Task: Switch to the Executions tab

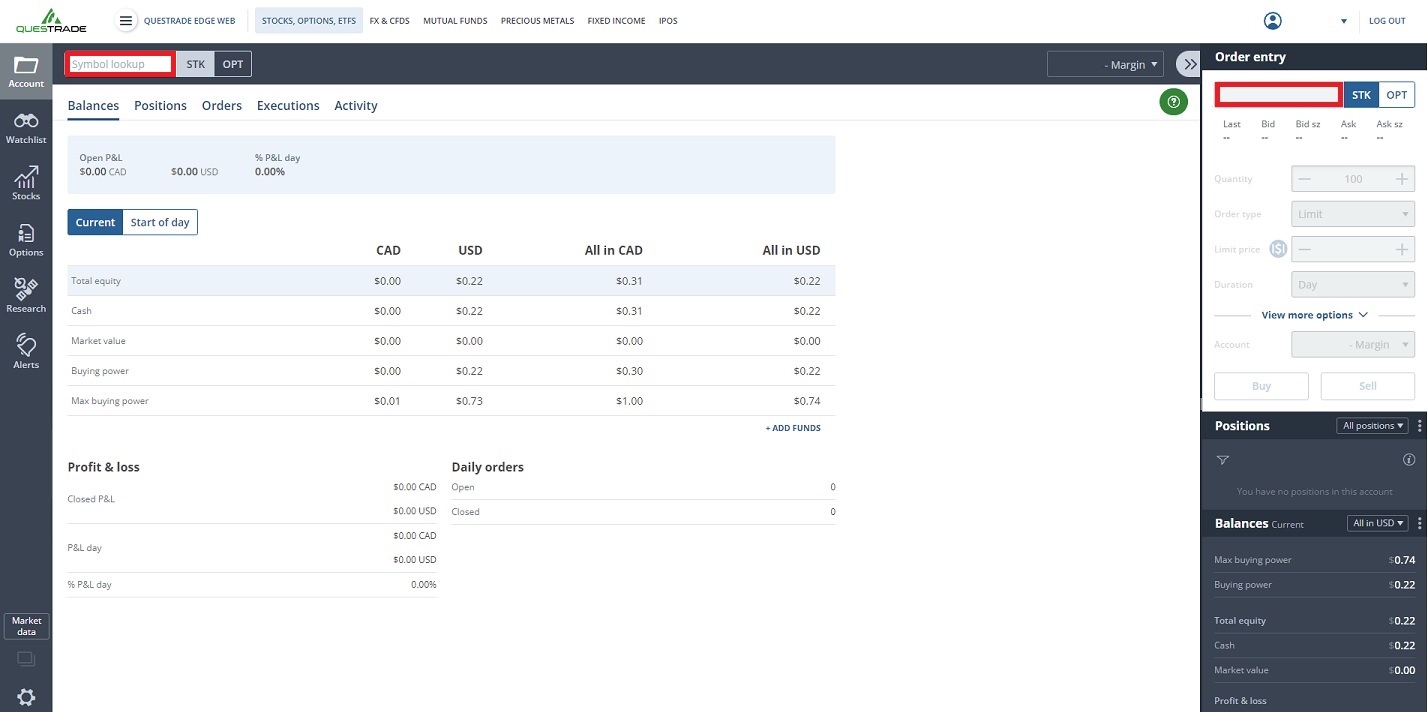Action: pyautogui.click(x=288, y=105)
